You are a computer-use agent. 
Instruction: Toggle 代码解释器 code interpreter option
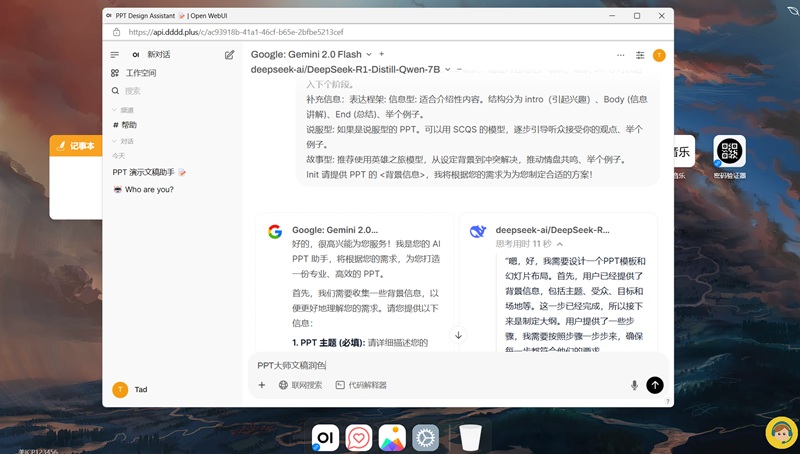tap(361, 385)
